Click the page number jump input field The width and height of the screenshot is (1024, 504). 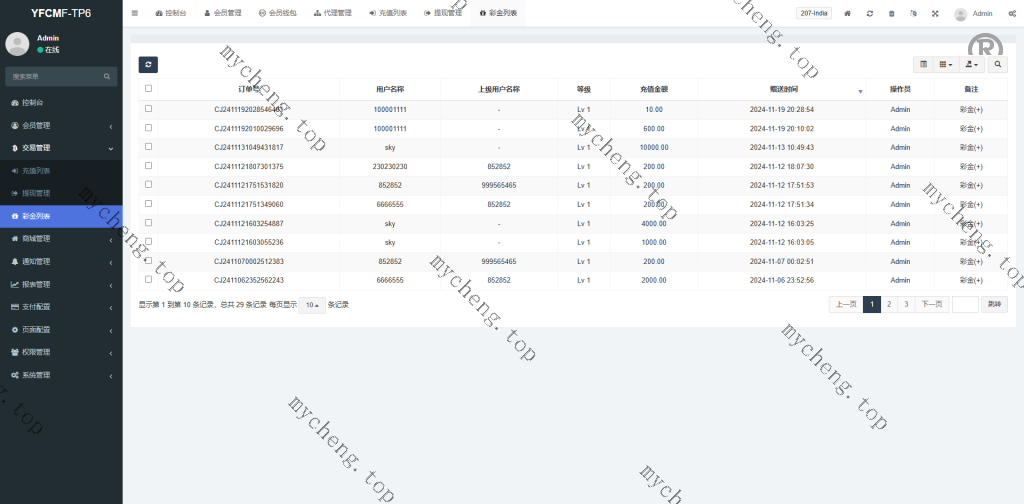[x=965, y=304]
